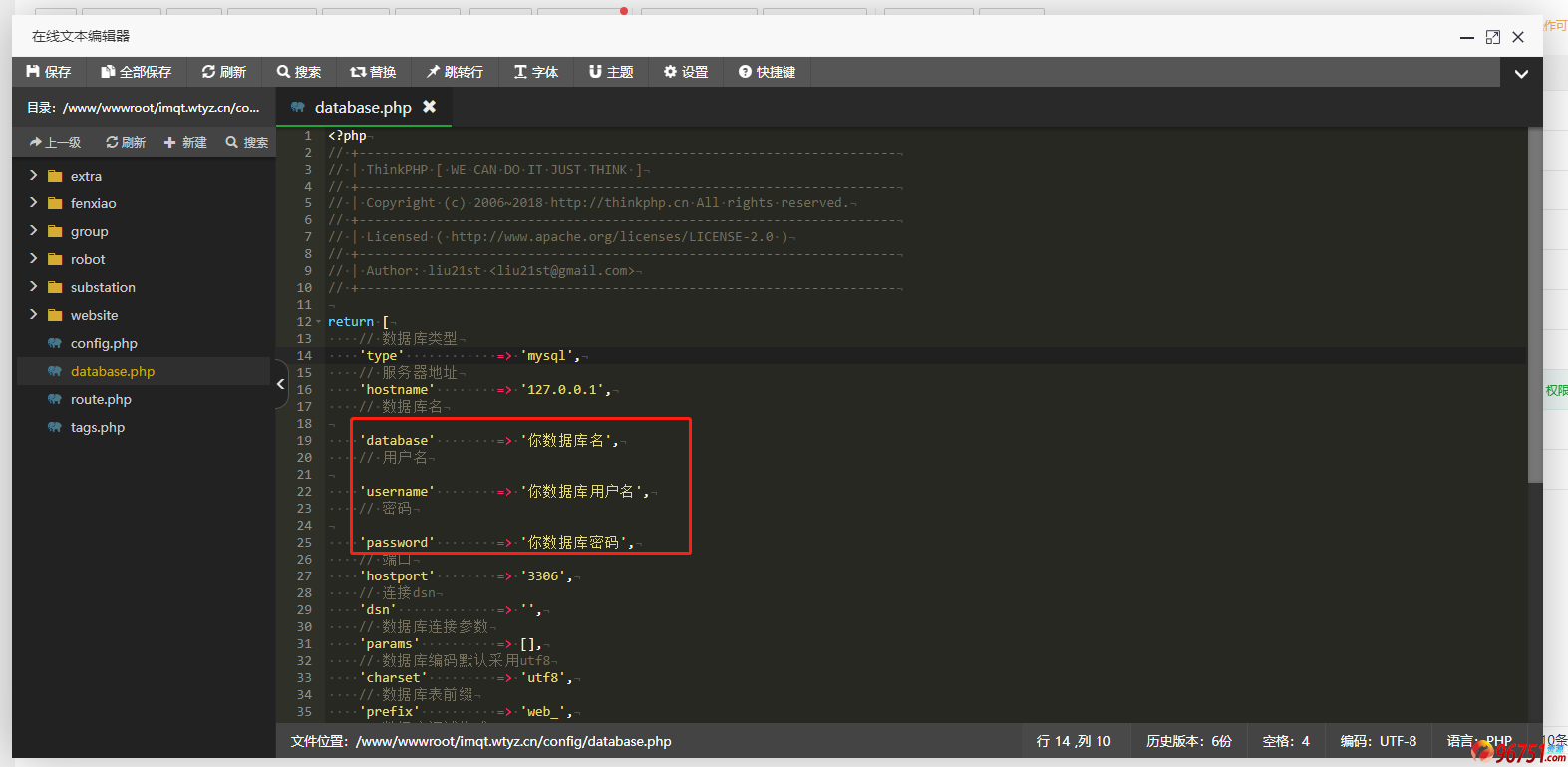Select the website folder icon

tap(55, 315)
